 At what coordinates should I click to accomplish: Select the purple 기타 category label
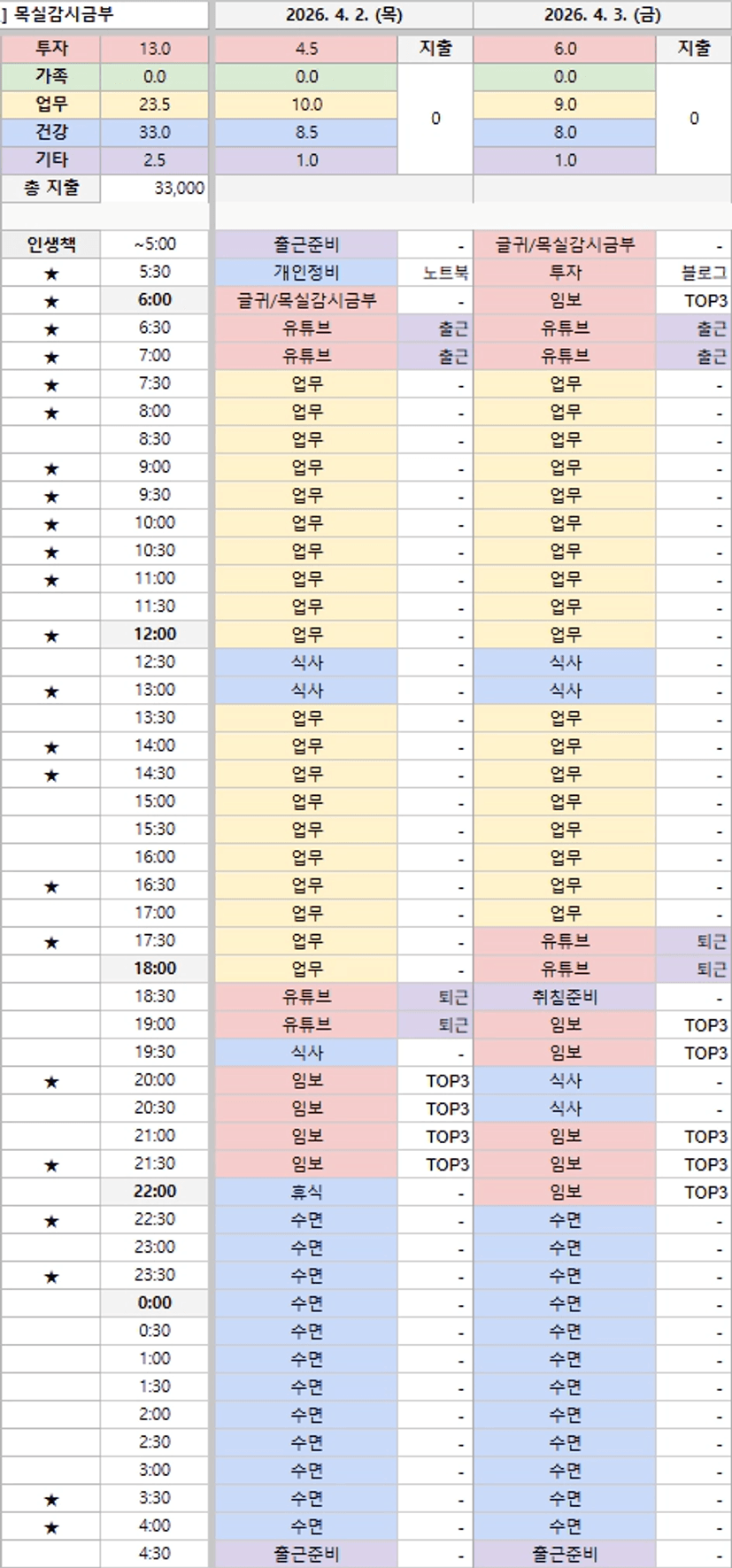[x=51, y=160]
